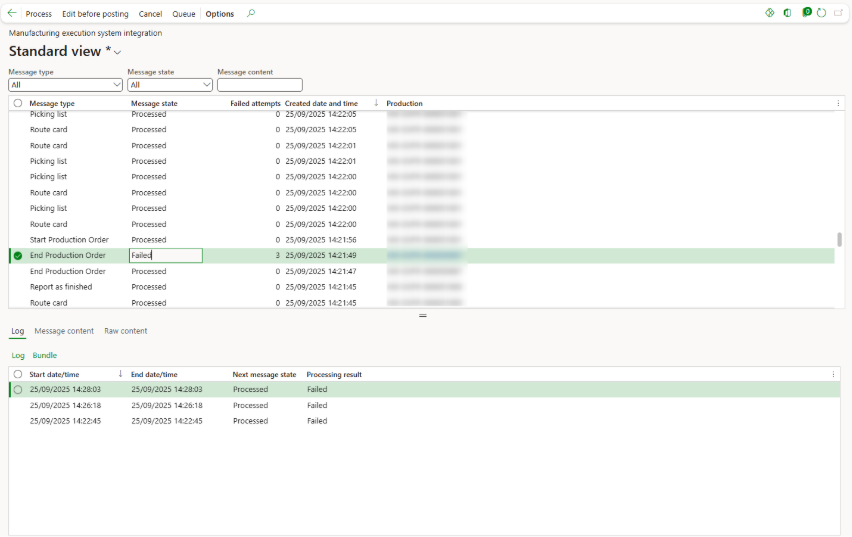Image resolution: width=852 pixels, height=537 pixels.
Task: Open page in new window icon
Action: coord(838,13)
